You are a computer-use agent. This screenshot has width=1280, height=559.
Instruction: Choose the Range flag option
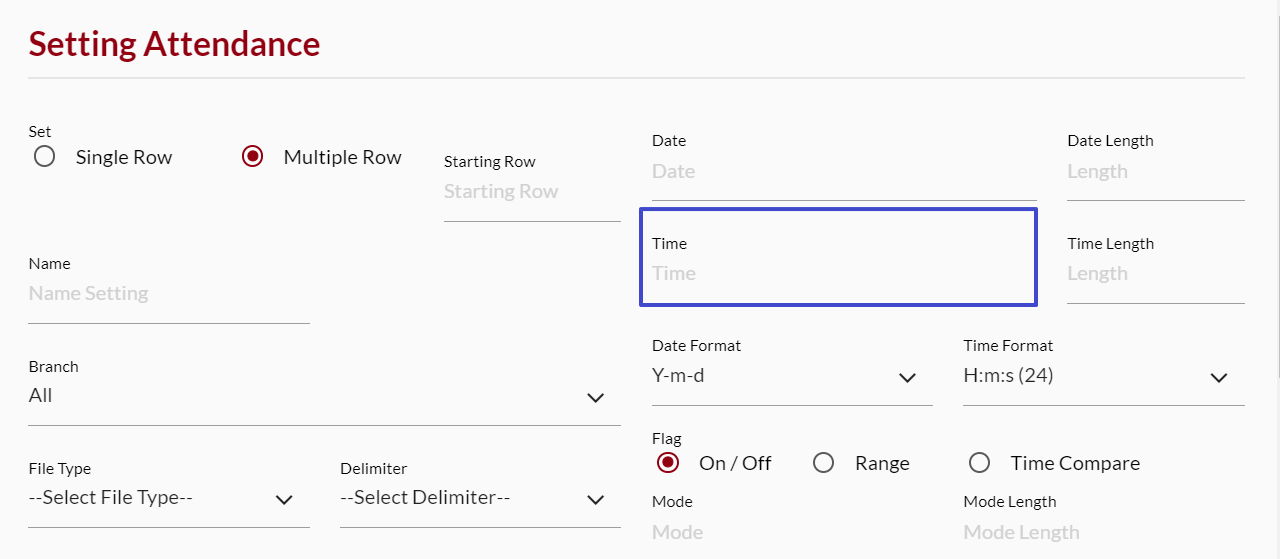823,463
